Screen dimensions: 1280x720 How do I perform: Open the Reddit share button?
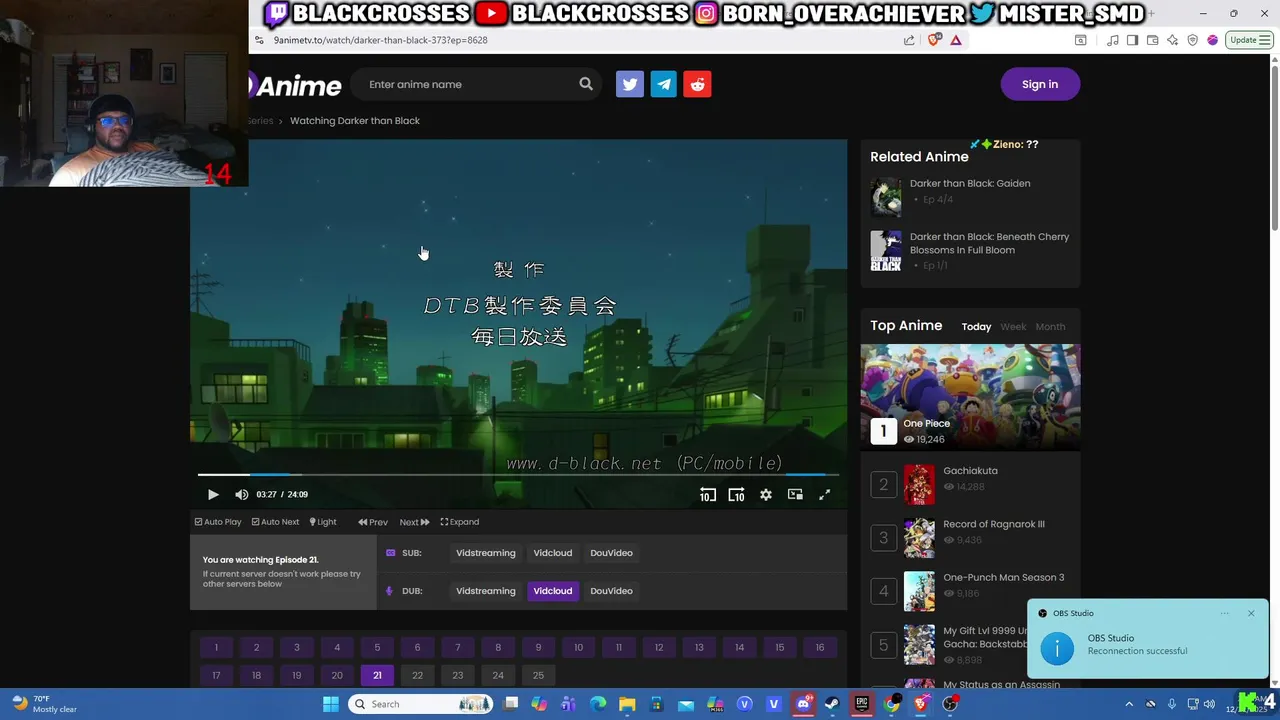coord(698,84)
